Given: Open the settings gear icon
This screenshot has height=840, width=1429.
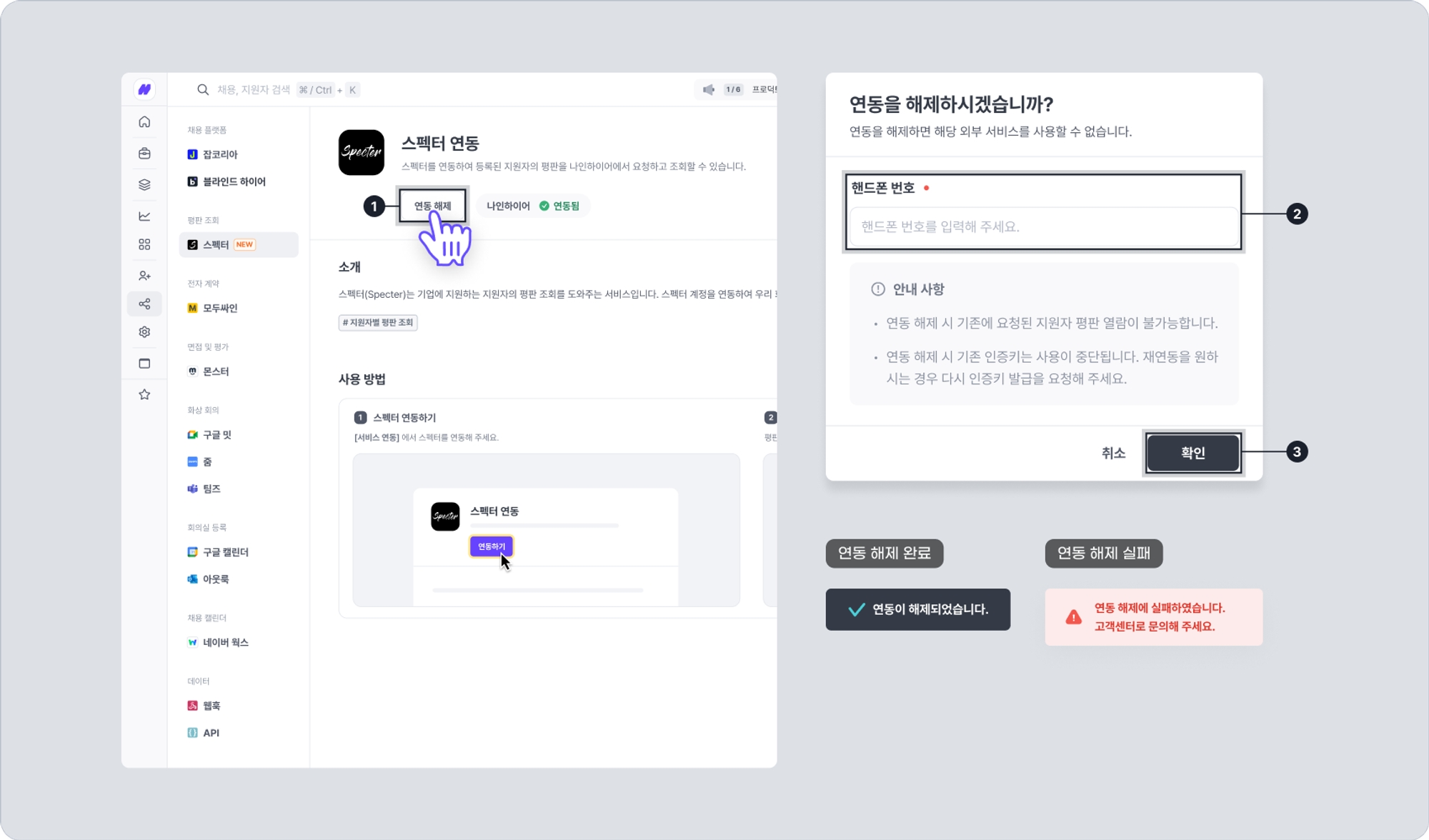Looking at the screenshot, I should 144,332.
